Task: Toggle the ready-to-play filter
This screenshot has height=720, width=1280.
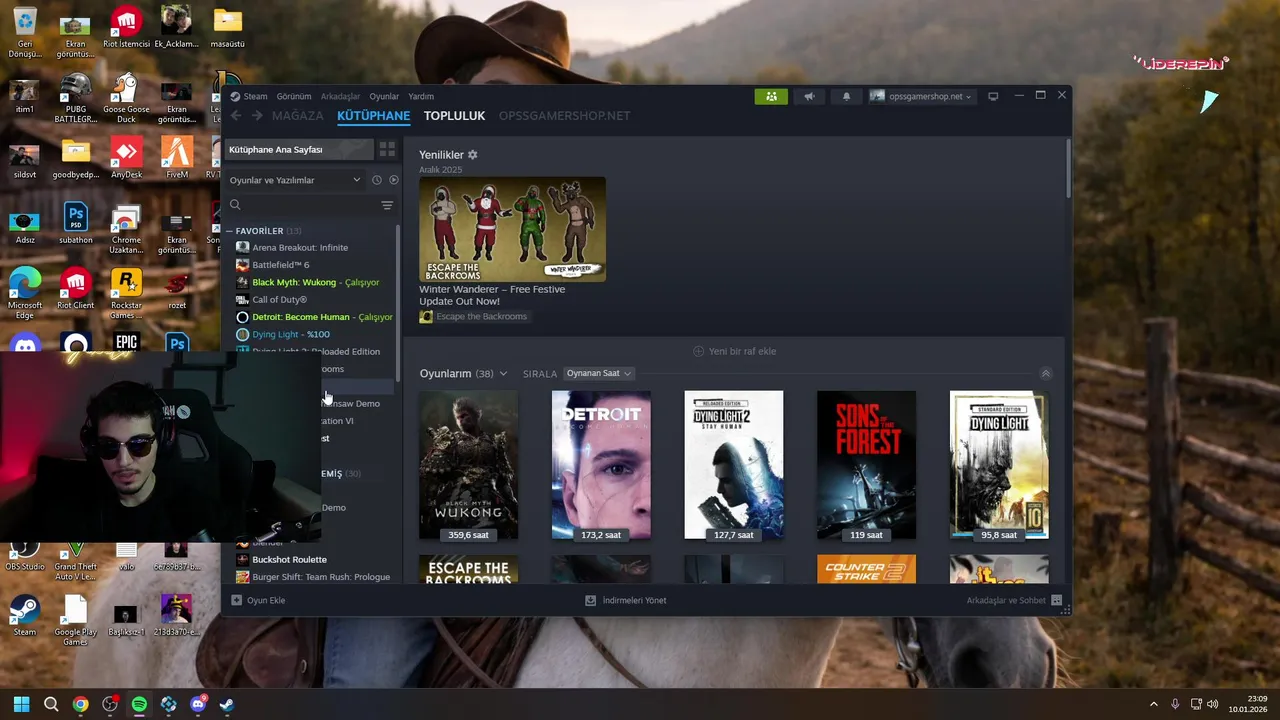Action: click(393, 180)
